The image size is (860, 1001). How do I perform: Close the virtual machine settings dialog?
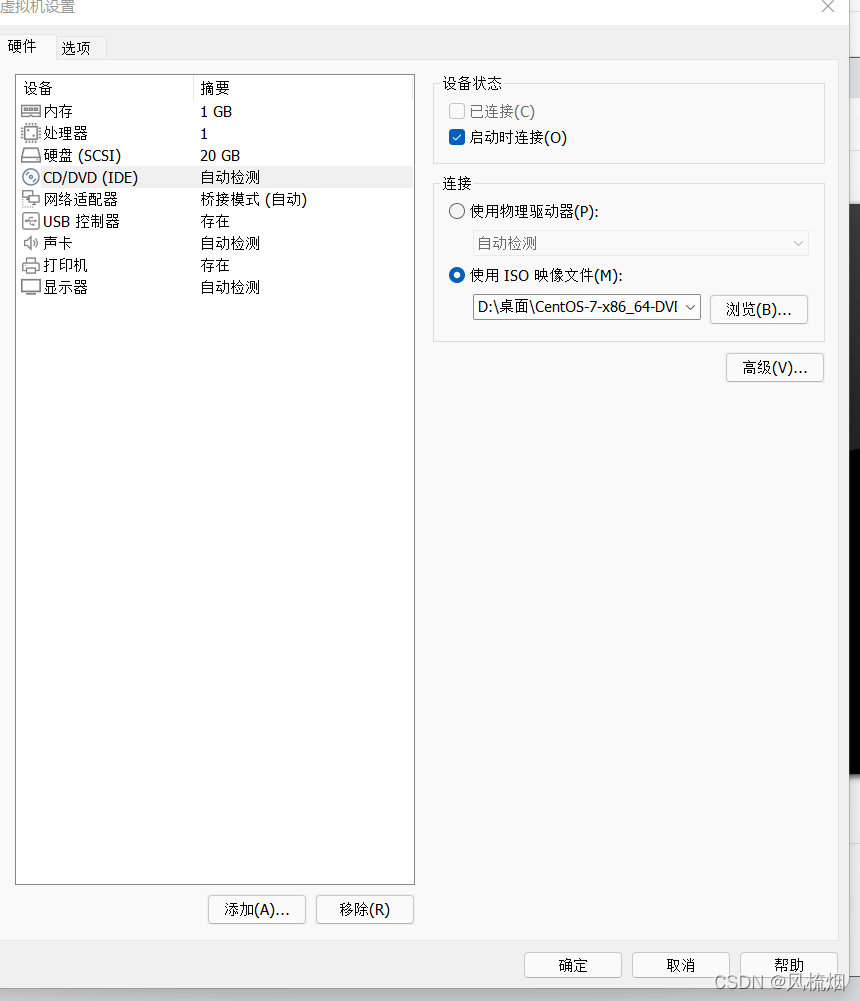(x=828, y=6)
